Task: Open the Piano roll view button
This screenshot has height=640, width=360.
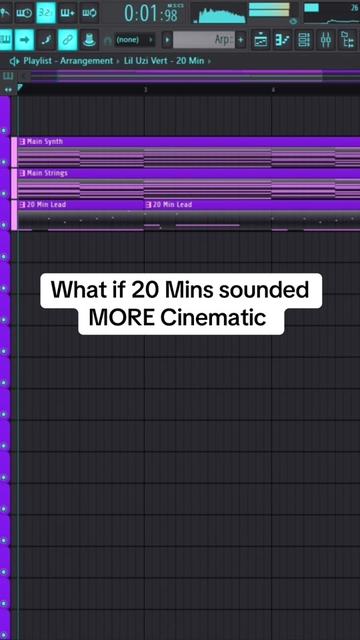Action: point(282,40)
